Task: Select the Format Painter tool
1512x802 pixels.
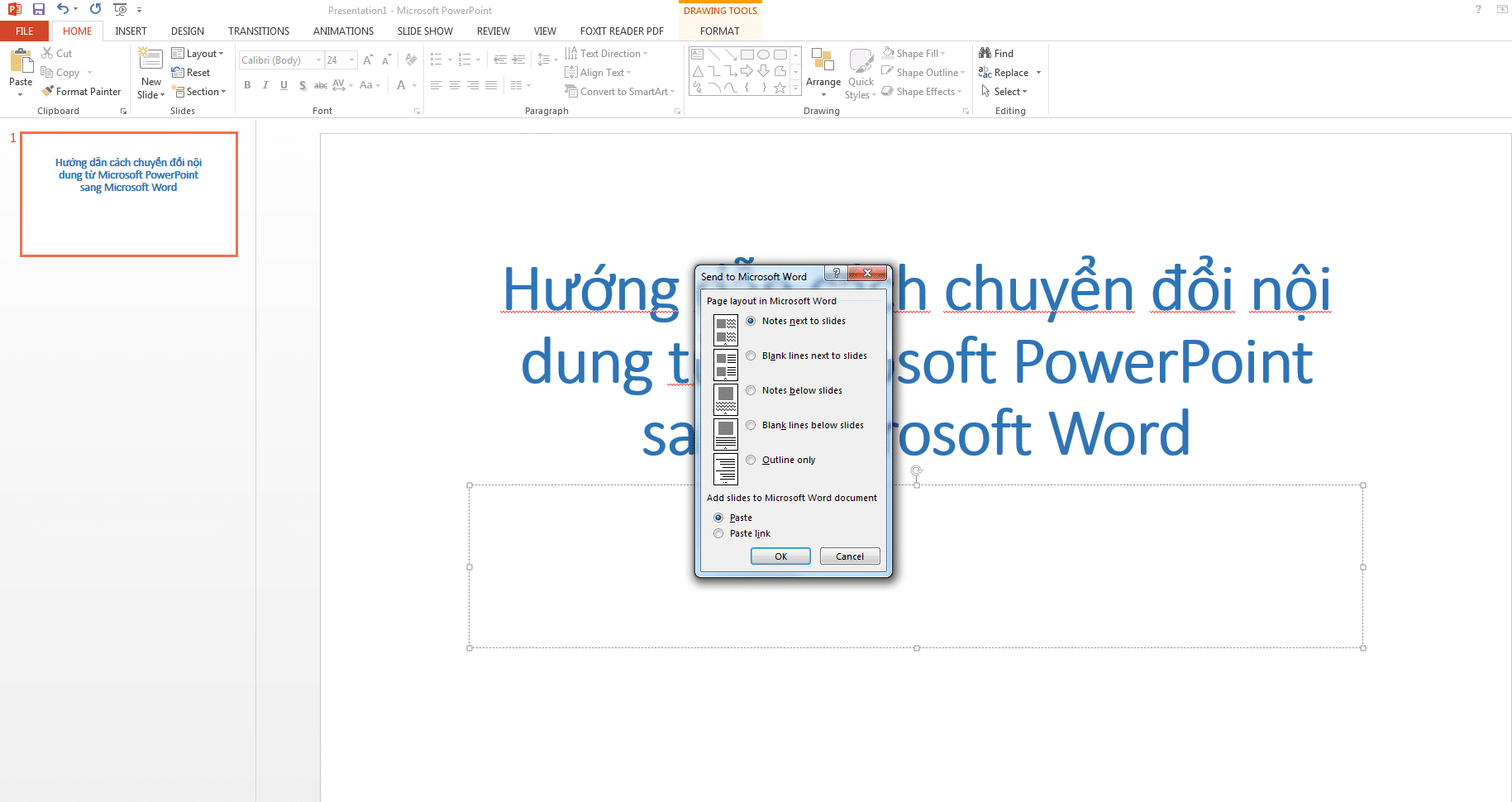Action: 81,92
